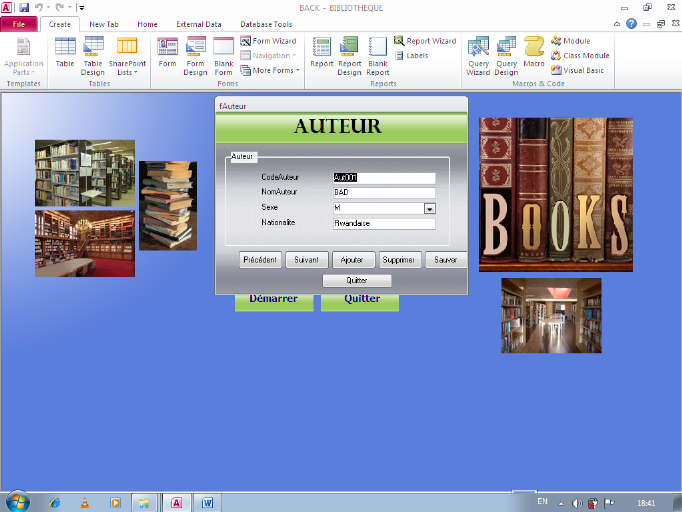Open Query Design

(x=506, y=56)
